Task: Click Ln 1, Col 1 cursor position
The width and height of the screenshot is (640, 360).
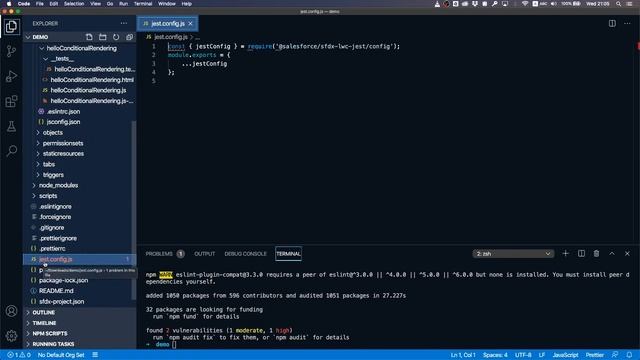Action: [x=463, y=355]
